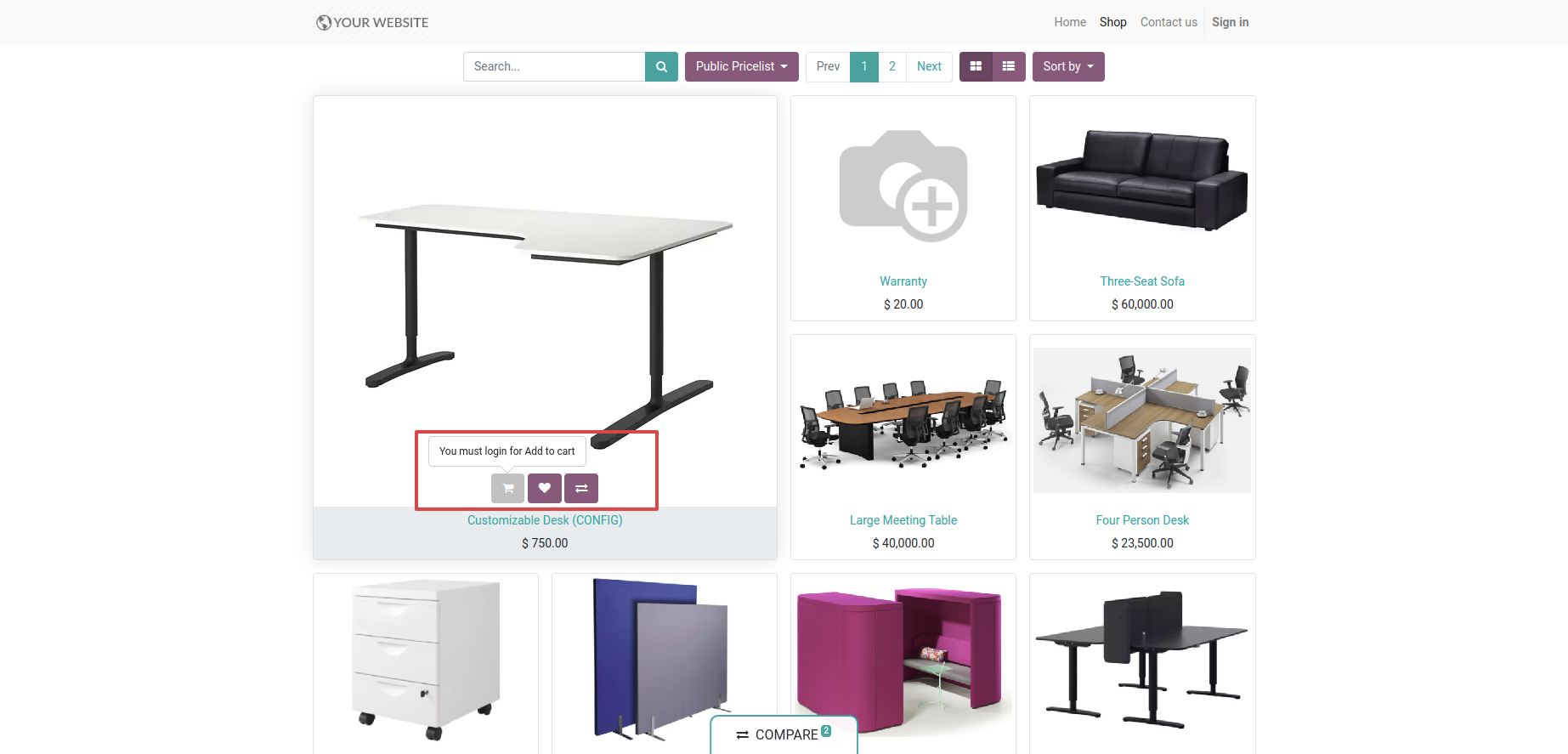Click the Sign in link

point(1230,22)
